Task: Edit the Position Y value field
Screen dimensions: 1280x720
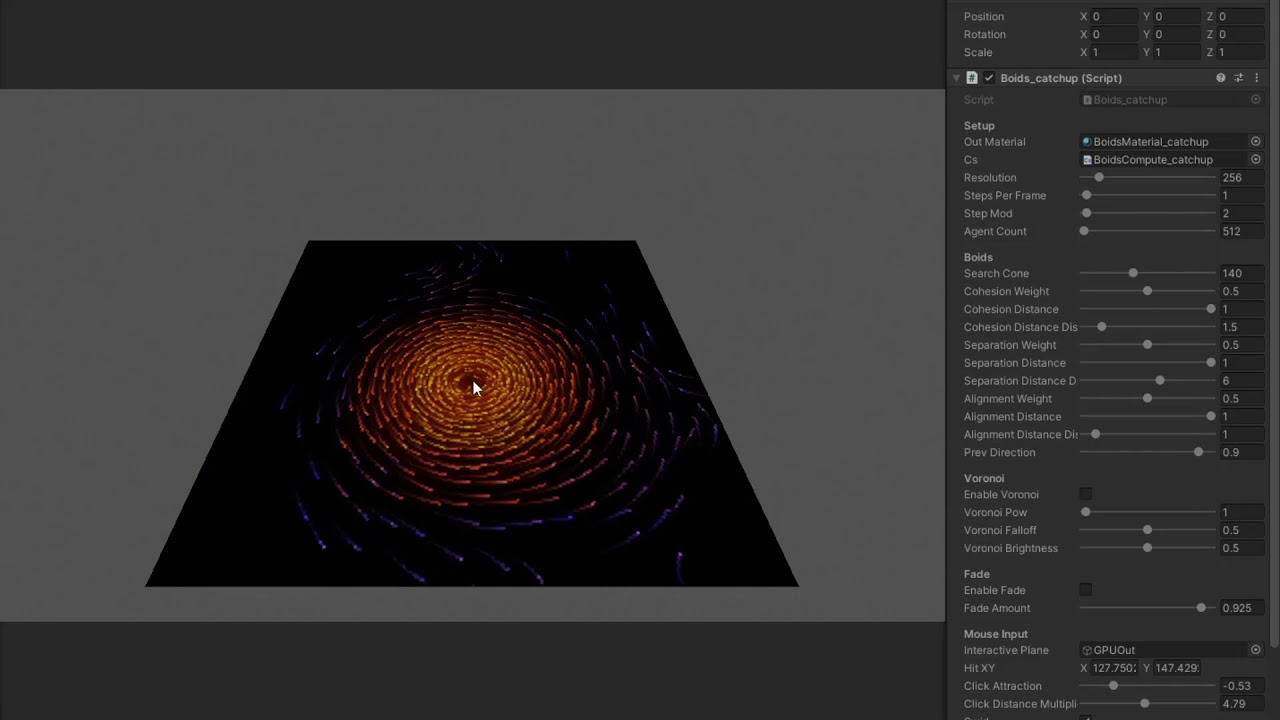Action: pos(1177,17)
